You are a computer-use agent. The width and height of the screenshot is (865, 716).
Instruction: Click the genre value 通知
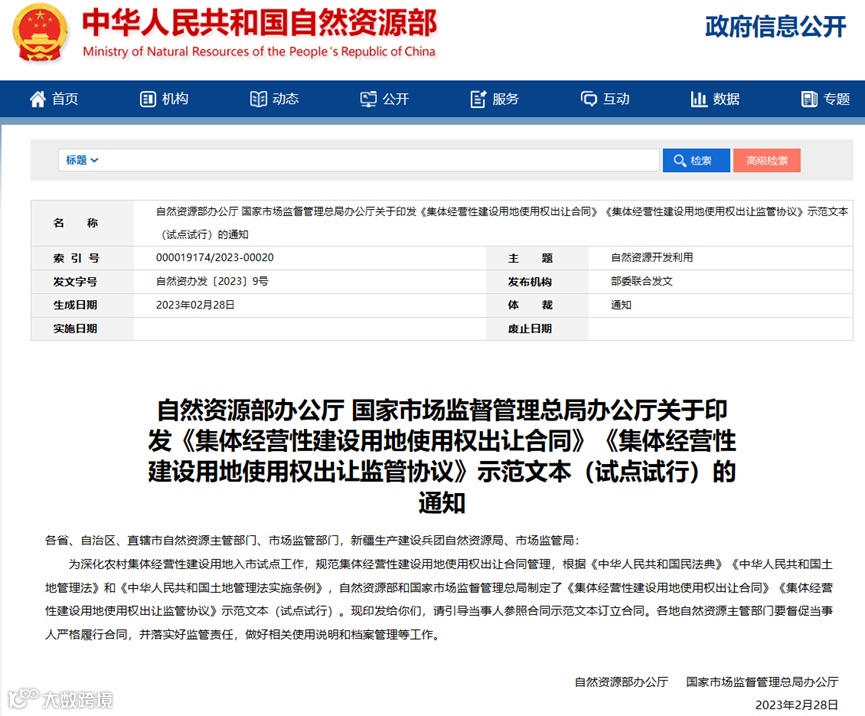[x=621, y=305]
